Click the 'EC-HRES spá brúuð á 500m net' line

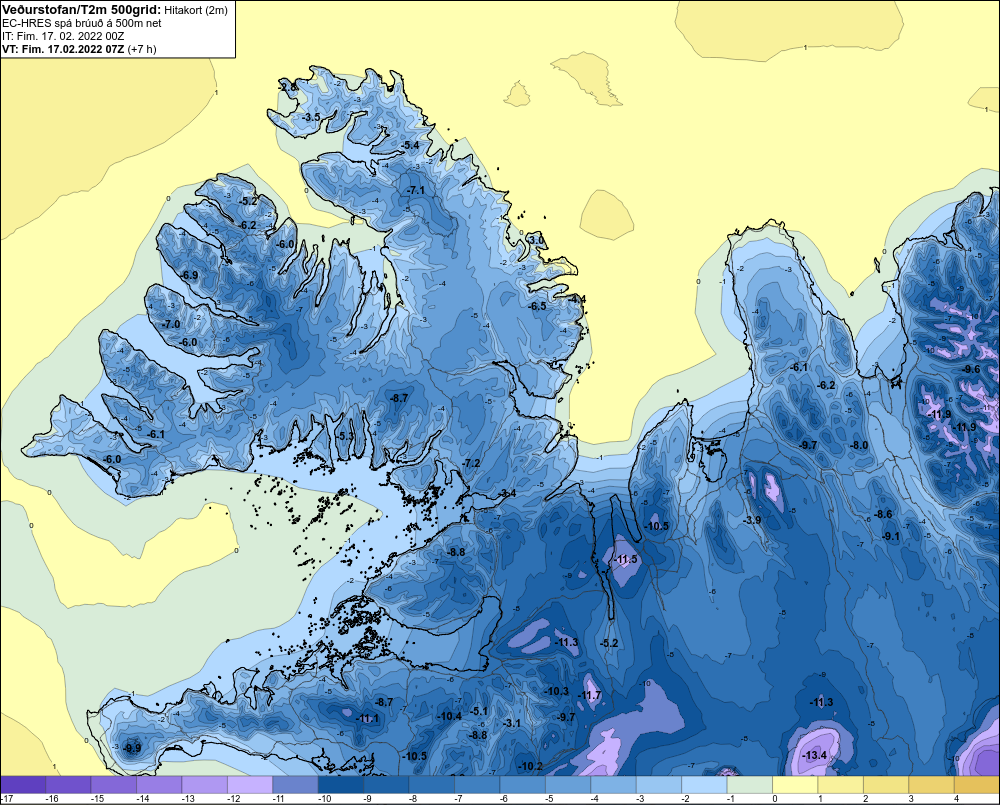pos(82,23)
